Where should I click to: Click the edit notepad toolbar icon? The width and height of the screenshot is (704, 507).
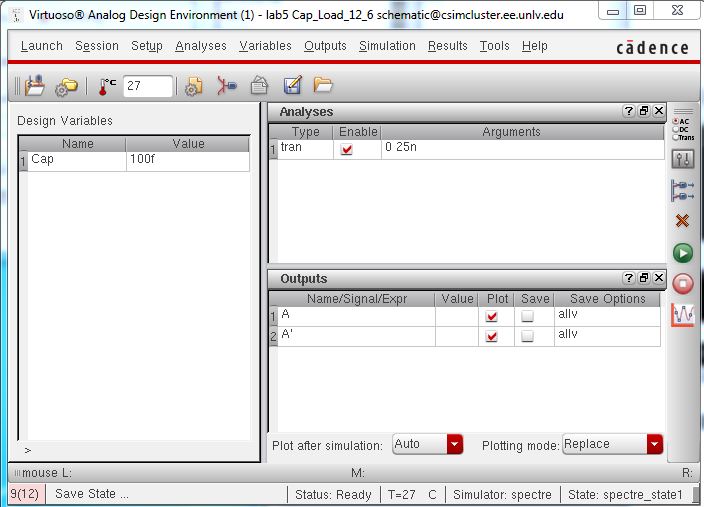point(292,85)
